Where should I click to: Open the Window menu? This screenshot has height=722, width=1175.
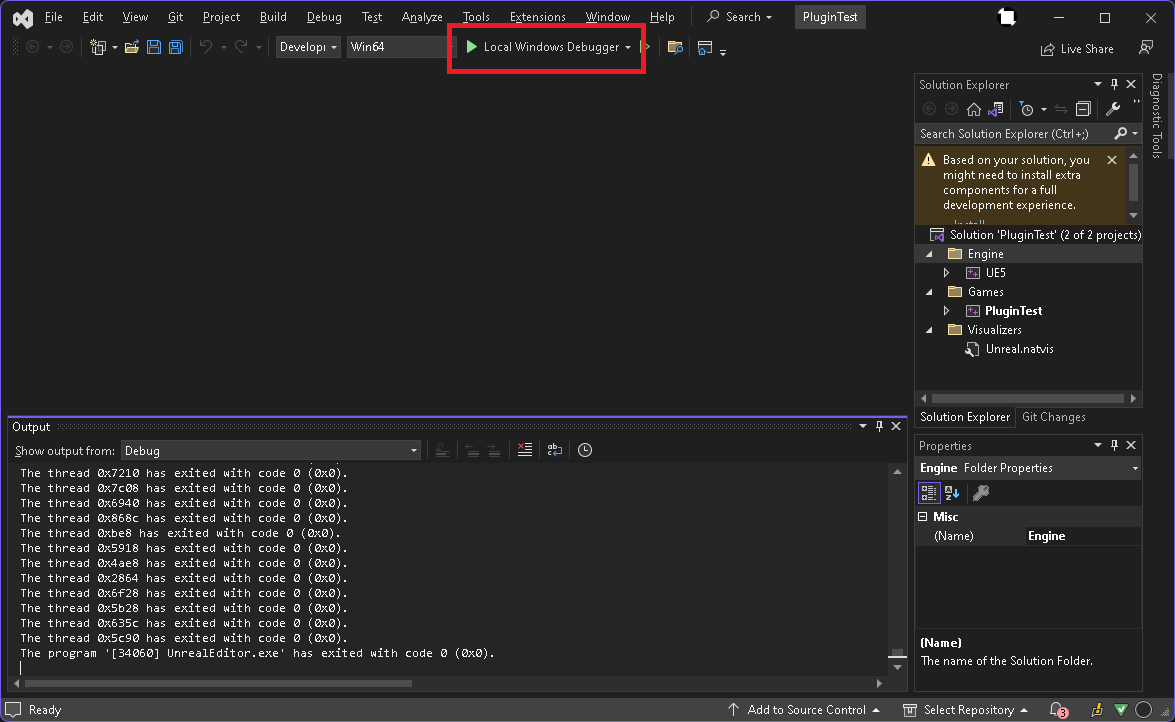pyautogui.click(x=608, y=16)
